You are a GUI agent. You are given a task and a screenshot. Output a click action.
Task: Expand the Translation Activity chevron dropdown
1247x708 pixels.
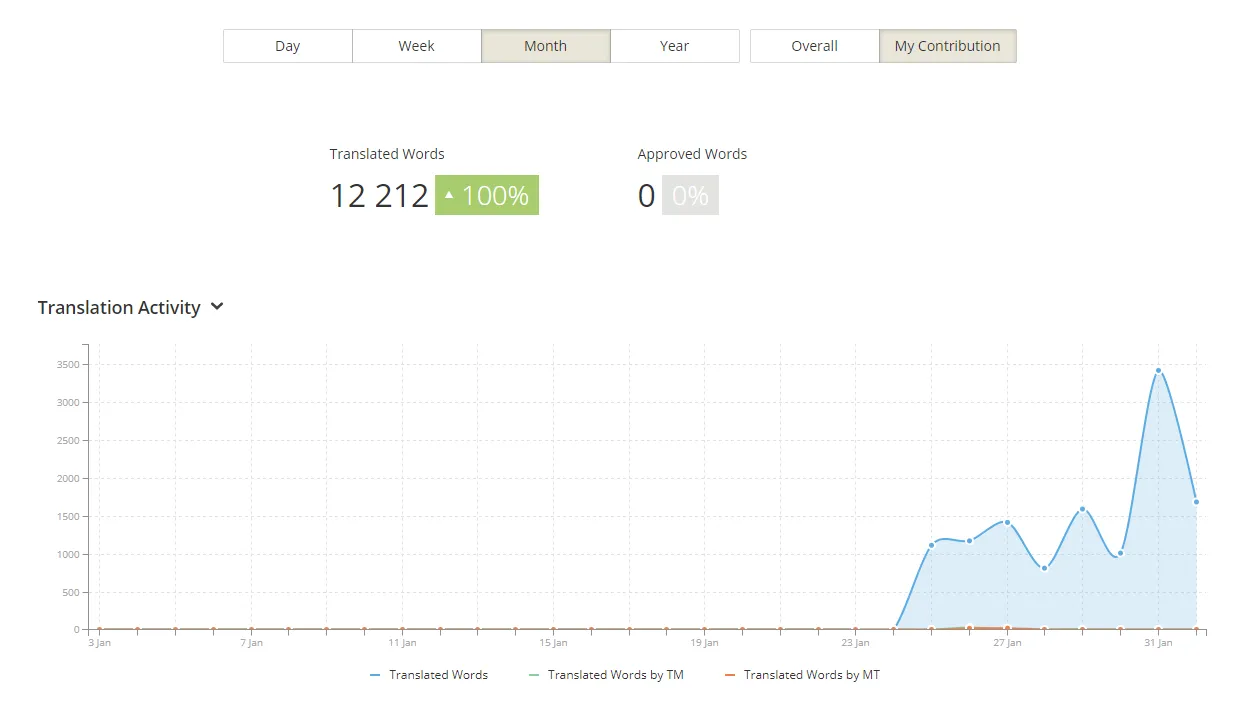pyautogui.click(x=217, y=307)
